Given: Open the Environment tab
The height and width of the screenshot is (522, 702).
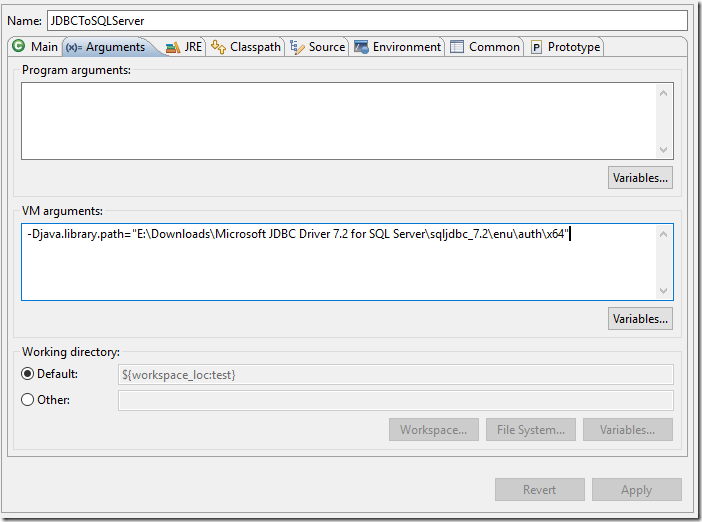Looking at the screenshot, I should 397,47.
